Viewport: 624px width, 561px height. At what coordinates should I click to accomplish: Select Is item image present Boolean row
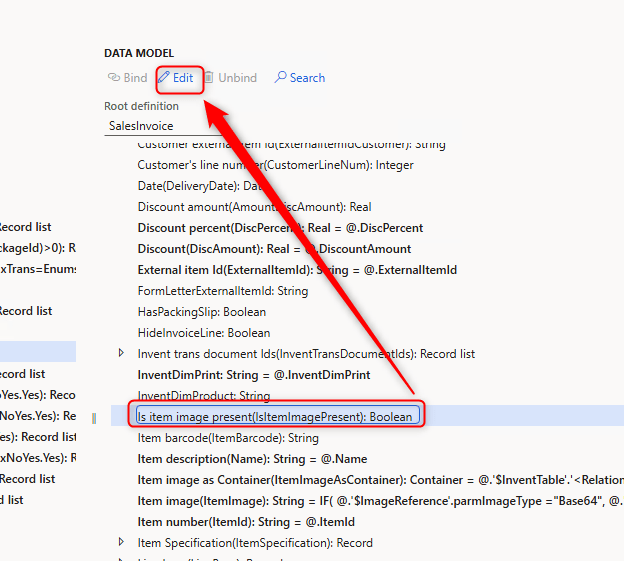click(x=274, y=416)
